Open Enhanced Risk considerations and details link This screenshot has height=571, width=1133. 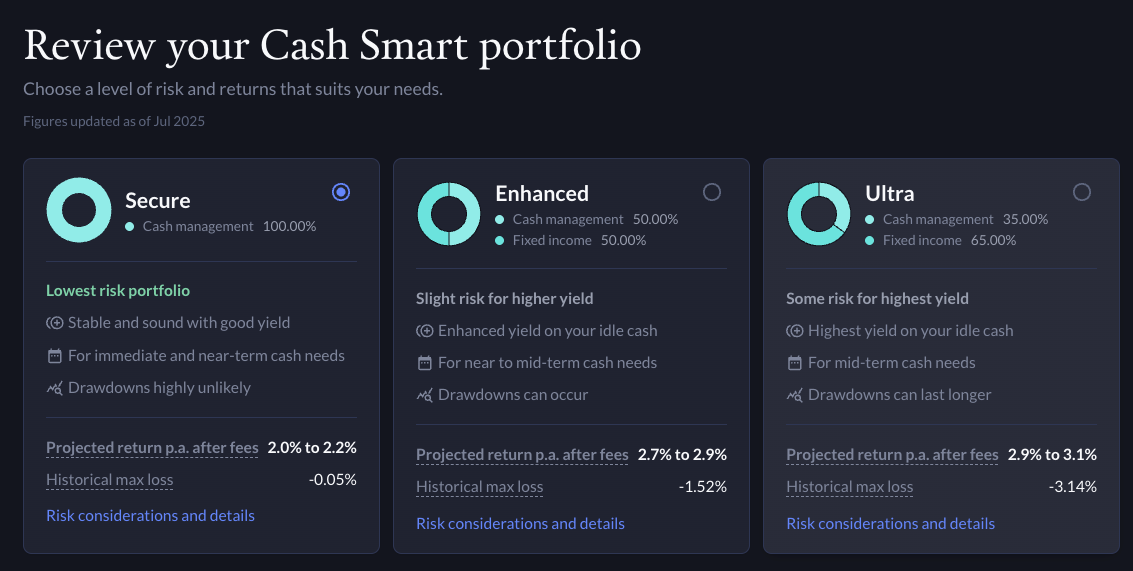point(520,524)
